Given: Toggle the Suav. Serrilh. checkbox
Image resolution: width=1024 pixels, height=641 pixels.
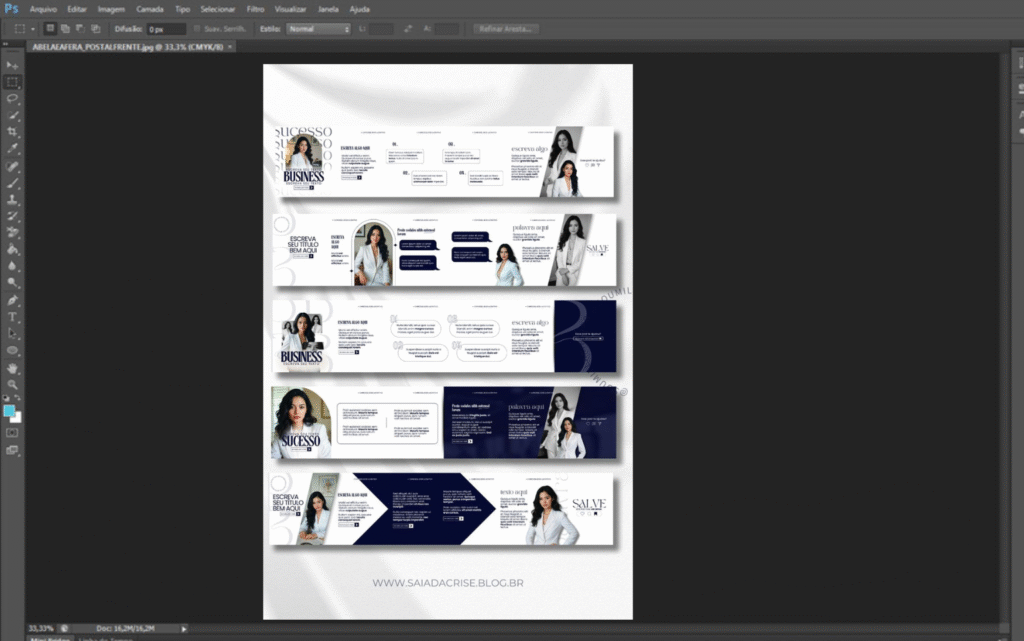Looking at the screenshot, I should point(197,29).
